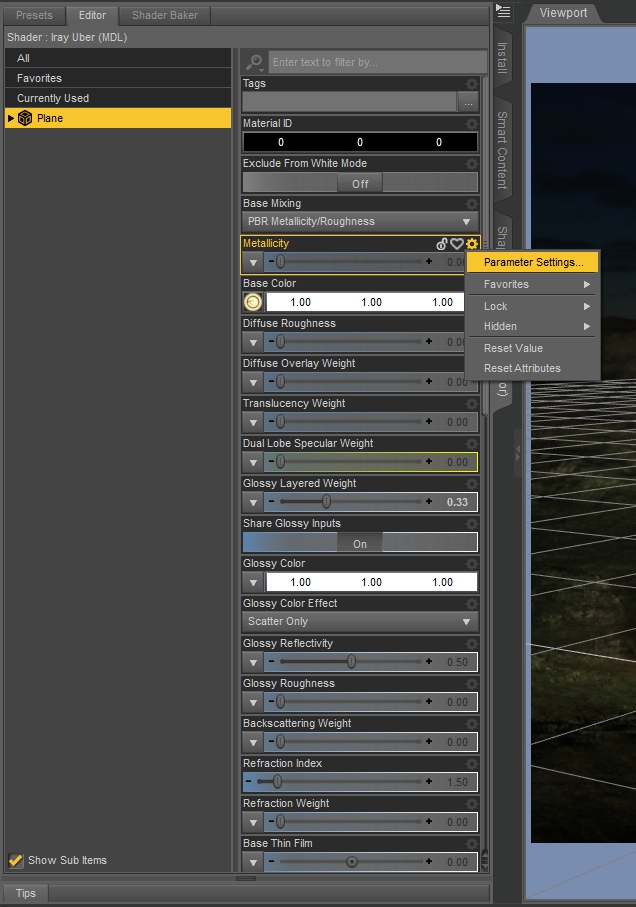Open the Smart Content side tab
Image resolution: width=636 pixels, height=907 pixels.
point(502,150)
